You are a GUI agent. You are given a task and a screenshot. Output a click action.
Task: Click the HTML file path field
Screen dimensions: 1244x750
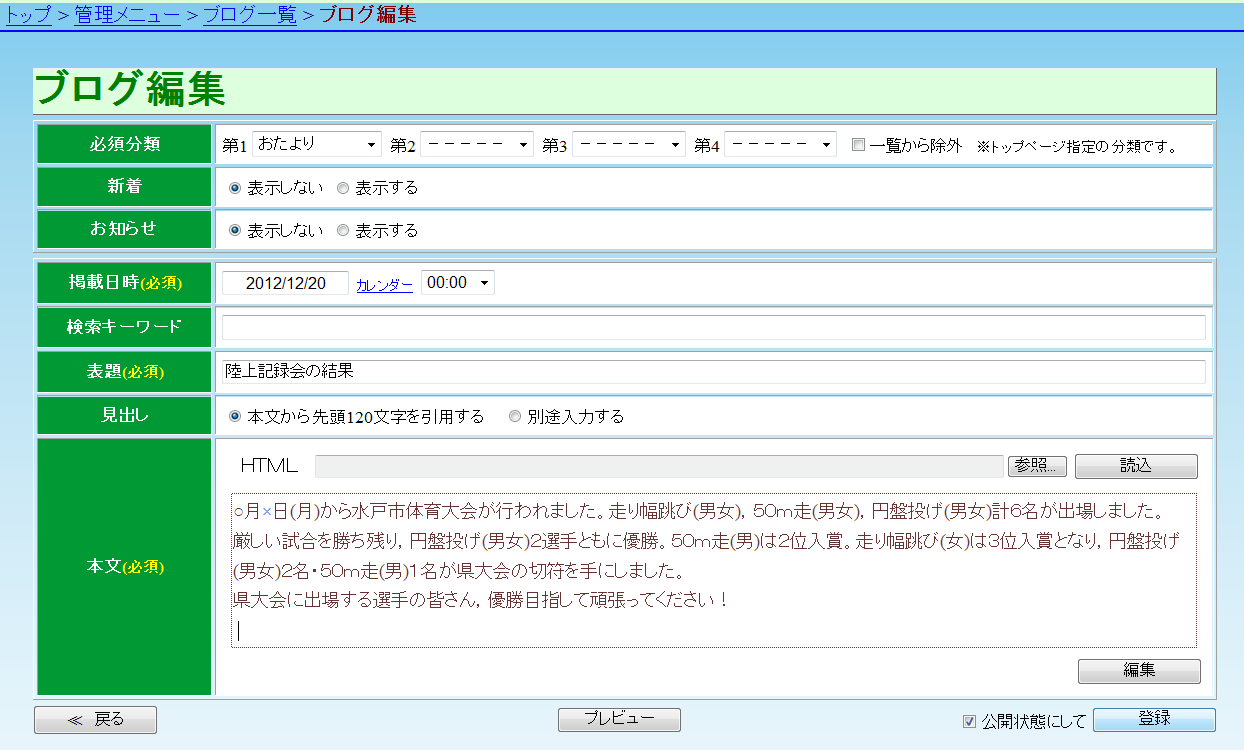(659, 466)
